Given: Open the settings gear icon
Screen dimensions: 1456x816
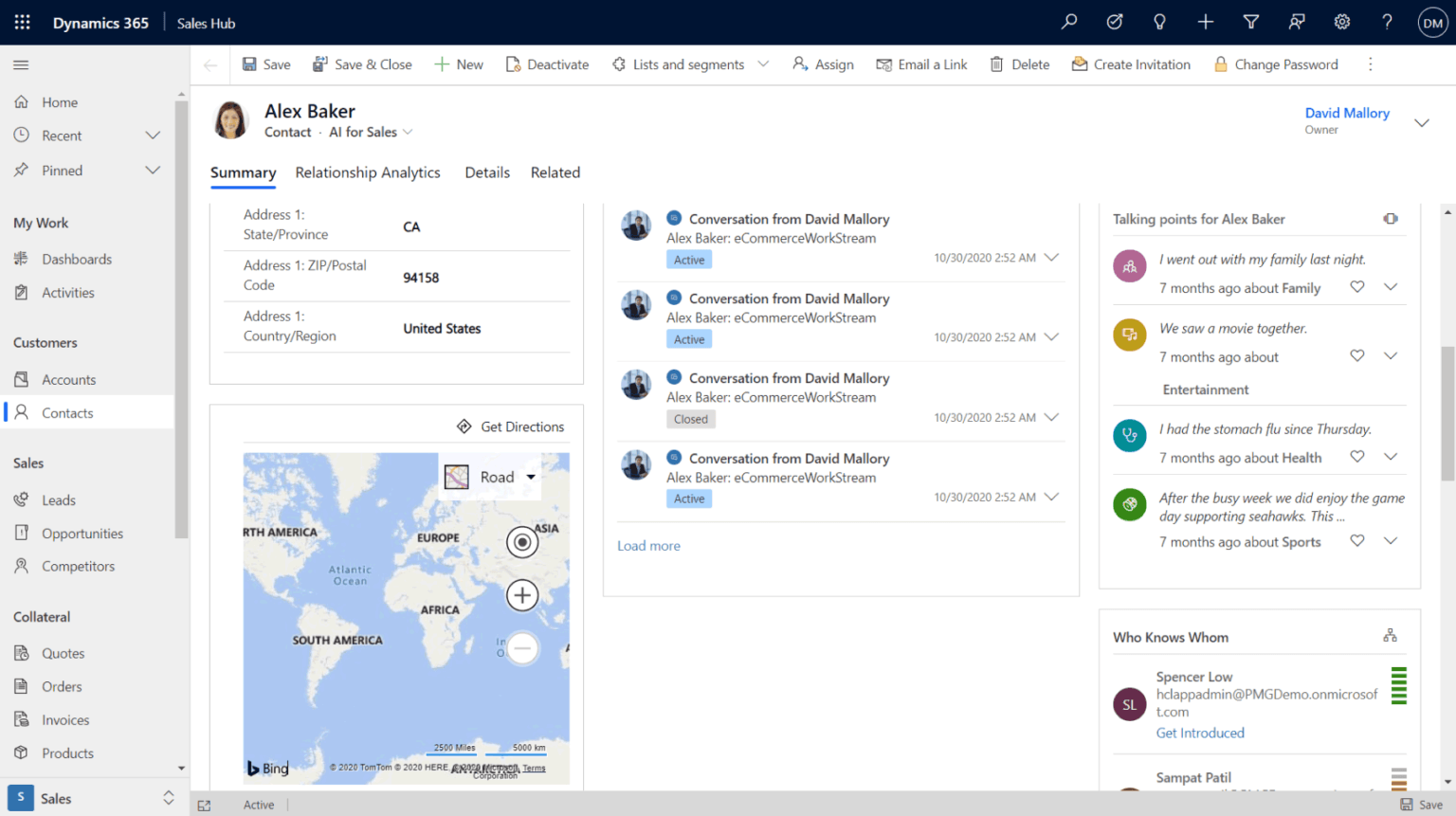Looking at the screenshot, I should tap(1342, 22).
